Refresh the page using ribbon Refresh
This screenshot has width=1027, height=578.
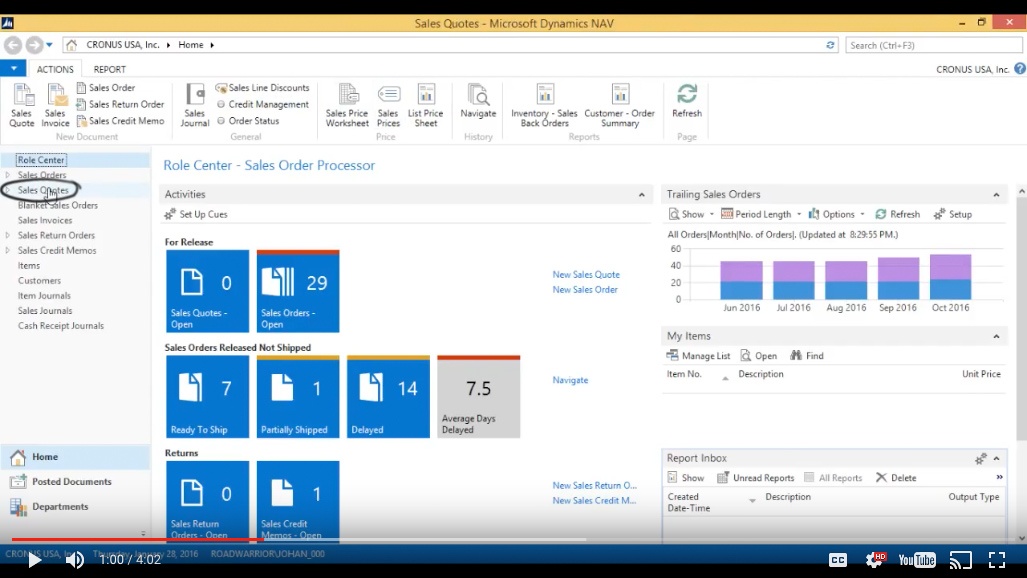[686, 102]
